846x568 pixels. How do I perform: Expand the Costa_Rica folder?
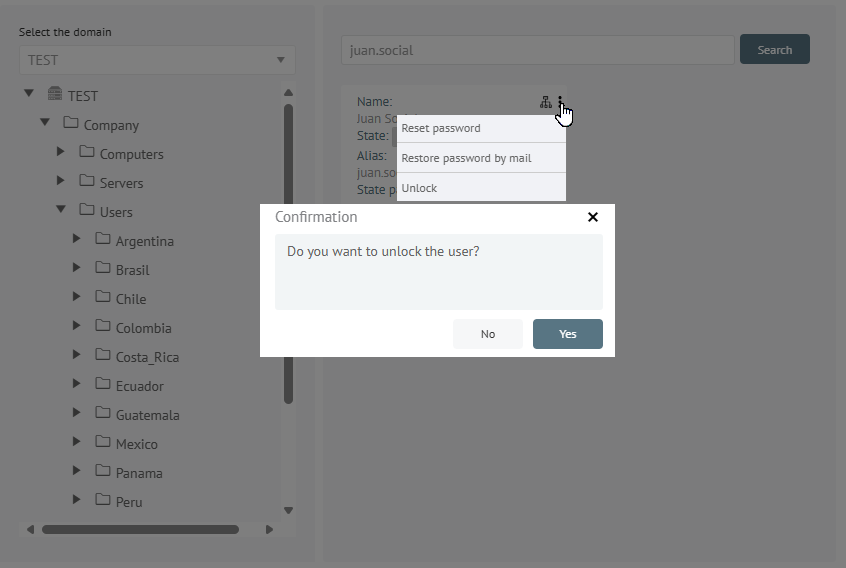coord(77,354)
